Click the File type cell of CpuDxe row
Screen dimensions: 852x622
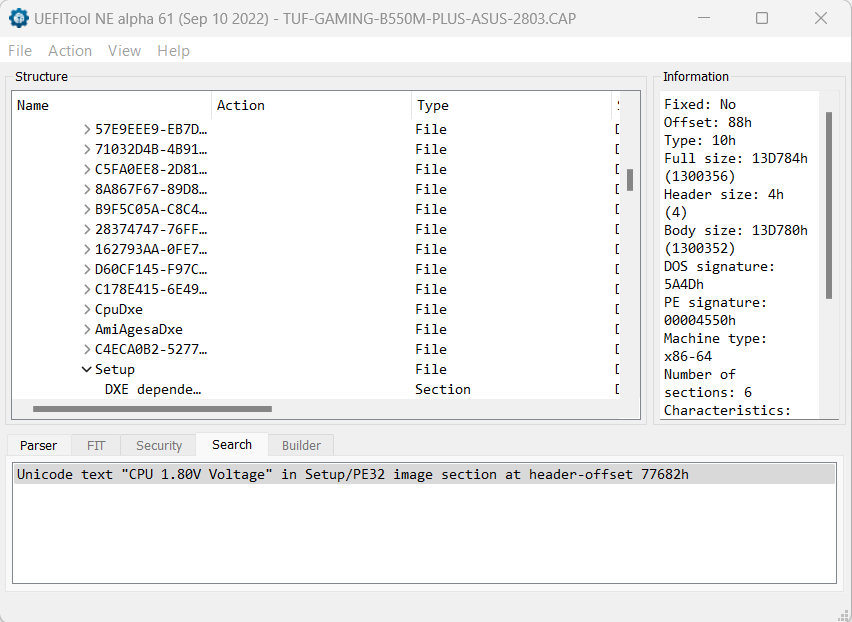[x=431, y=310]
